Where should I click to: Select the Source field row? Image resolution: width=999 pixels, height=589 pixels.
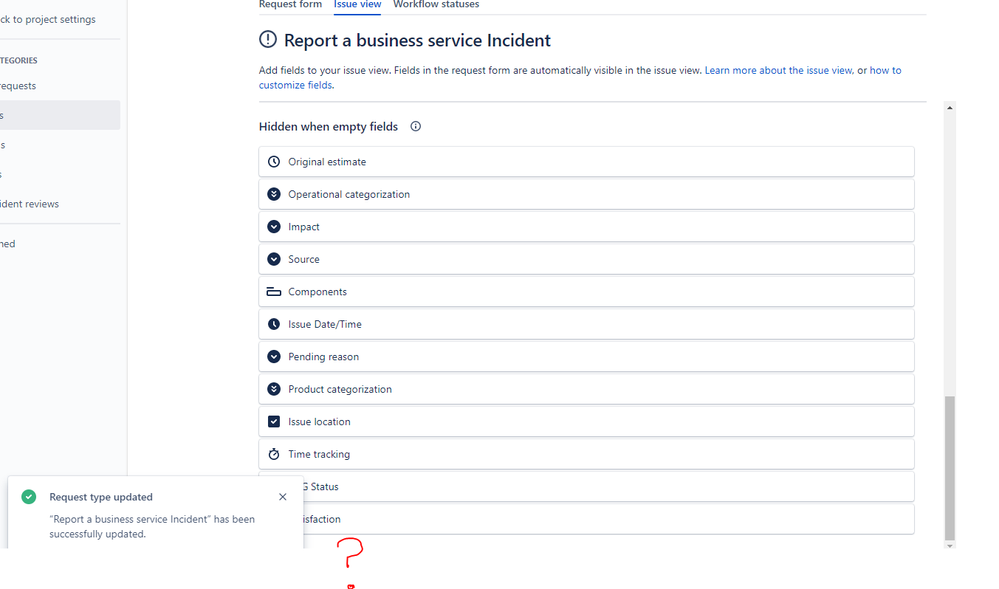(586, 259)
